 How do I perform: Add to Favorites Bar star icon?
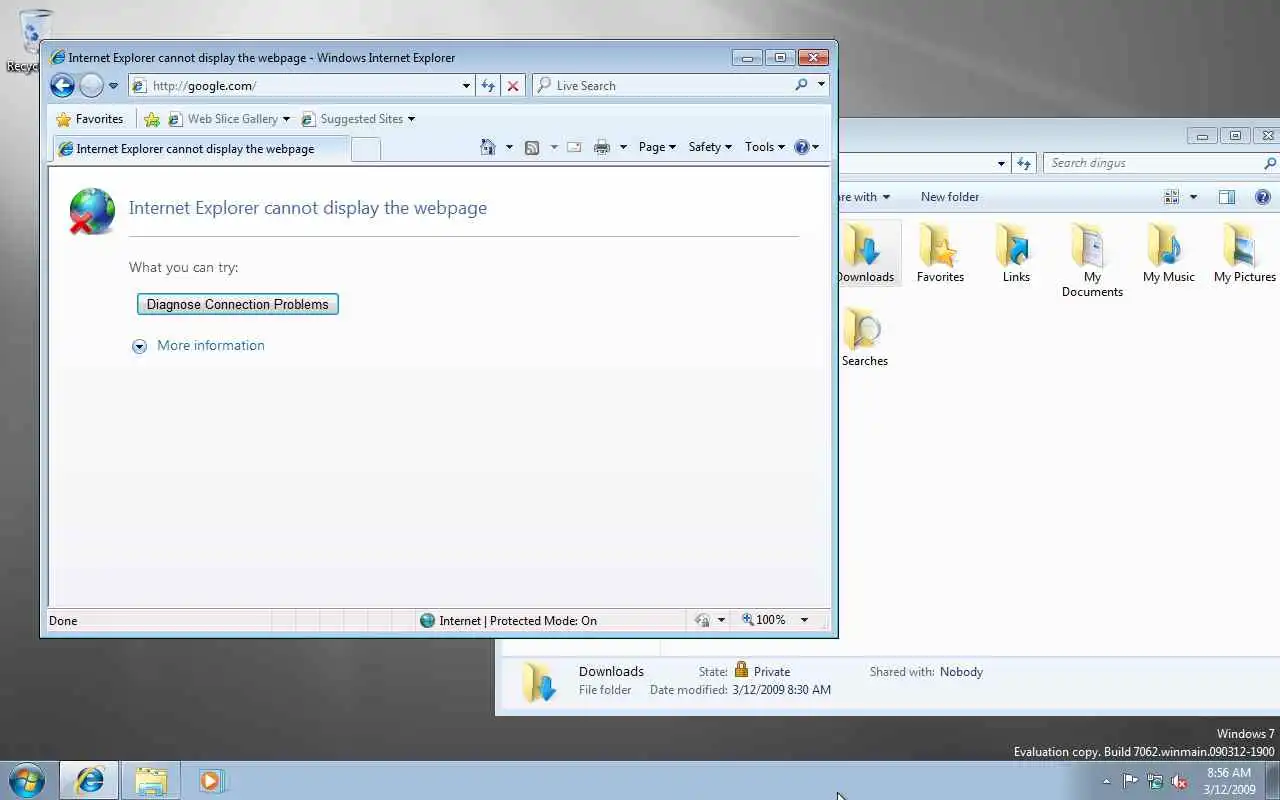(x=152, y=119)
